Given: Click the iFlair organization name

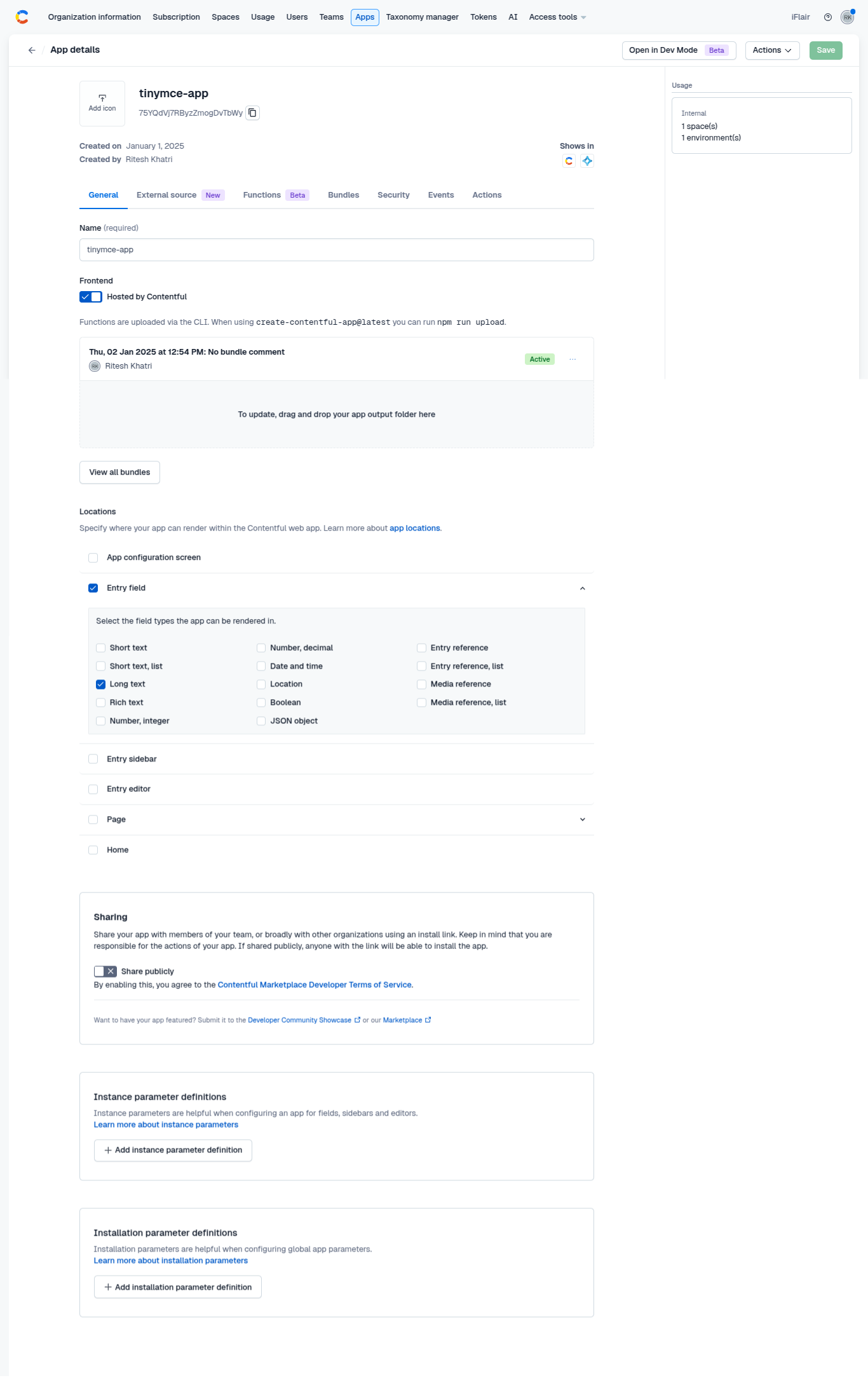Looking at the screenshot, I should 801,17.
